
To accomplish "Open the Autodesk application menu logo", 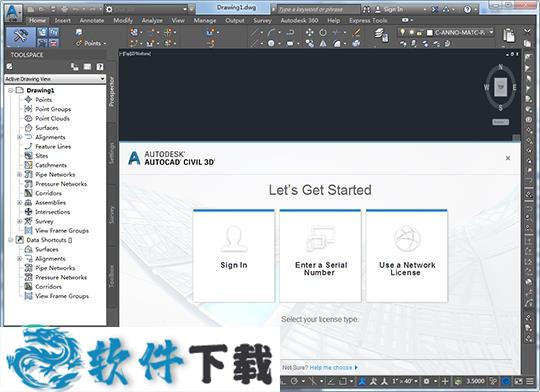I will [12, 12].
